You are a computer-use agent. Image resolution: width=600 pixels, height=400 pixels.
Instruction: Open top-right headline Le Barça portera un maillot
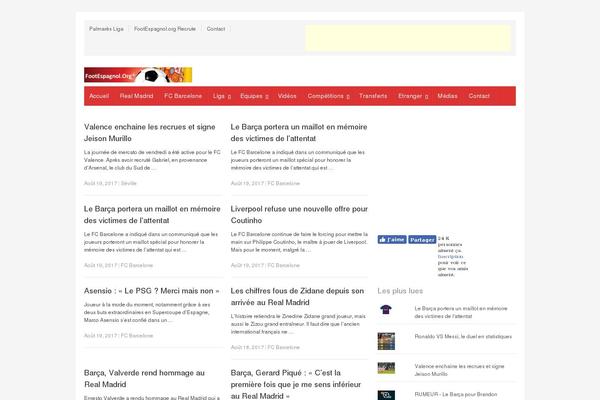click(299, 132)
